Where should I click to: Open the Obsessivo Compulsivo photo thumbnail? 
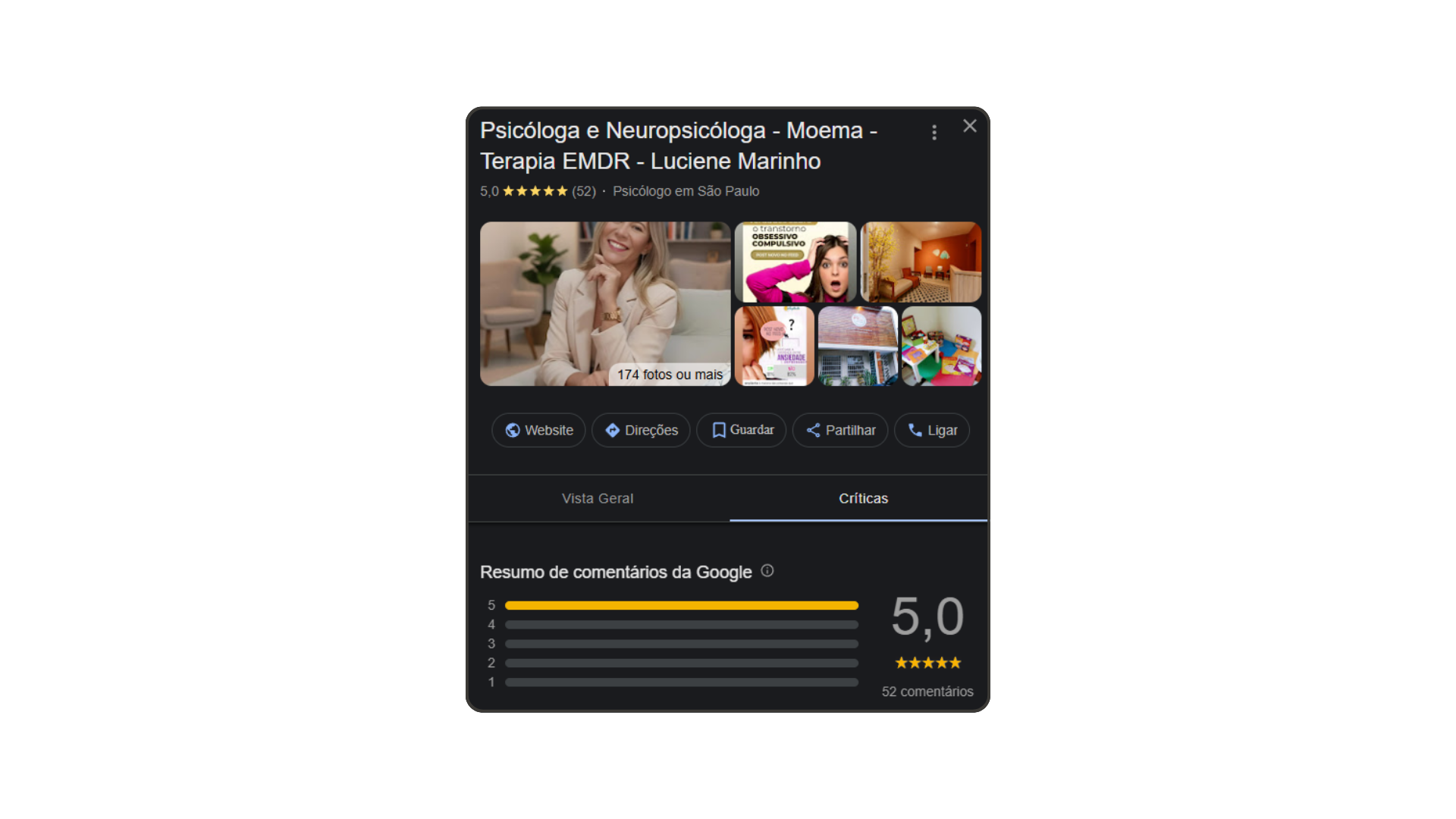click(x=795, y=262)
